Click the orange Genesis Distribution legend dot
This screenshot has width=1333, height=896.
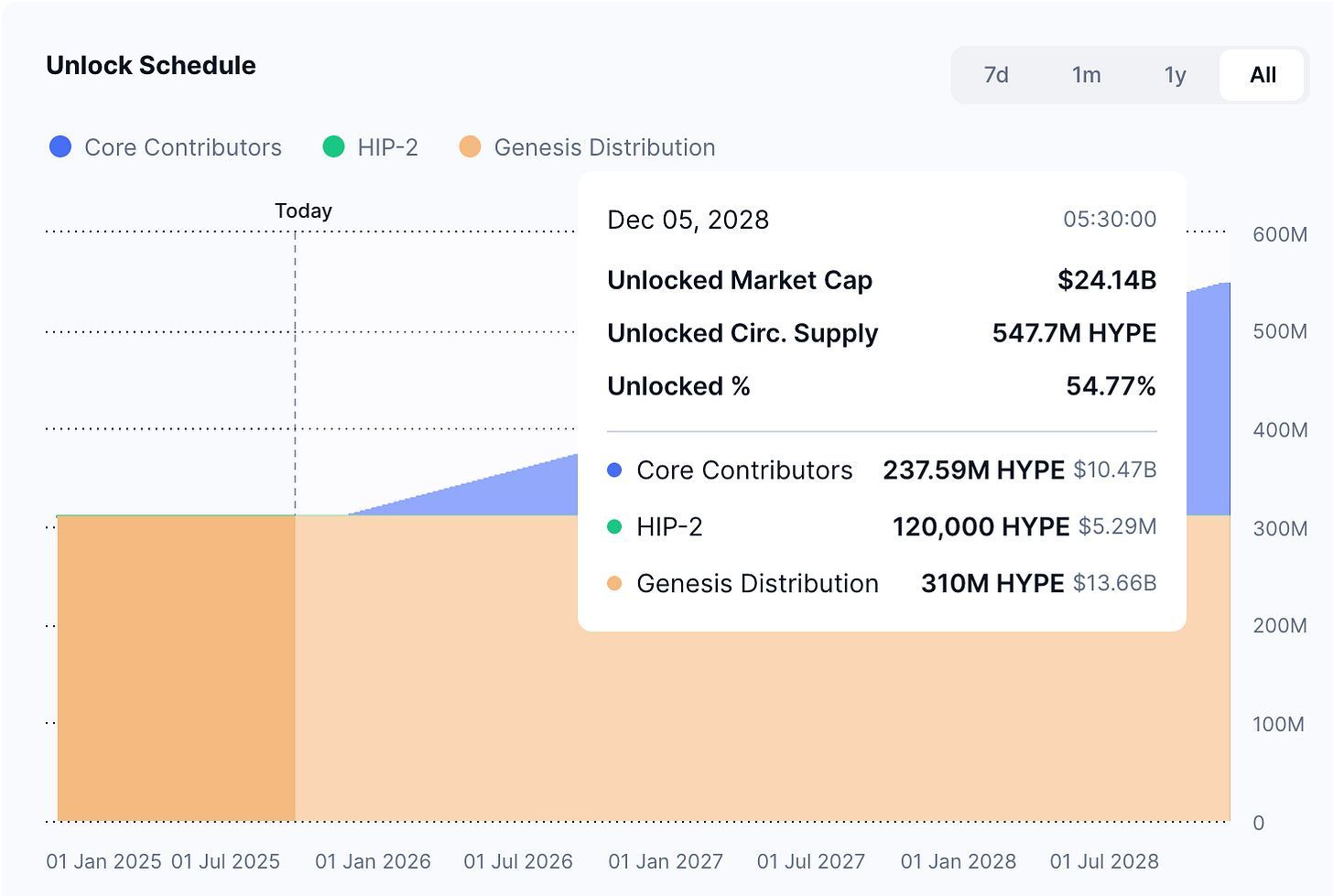(x=470, y=147)
